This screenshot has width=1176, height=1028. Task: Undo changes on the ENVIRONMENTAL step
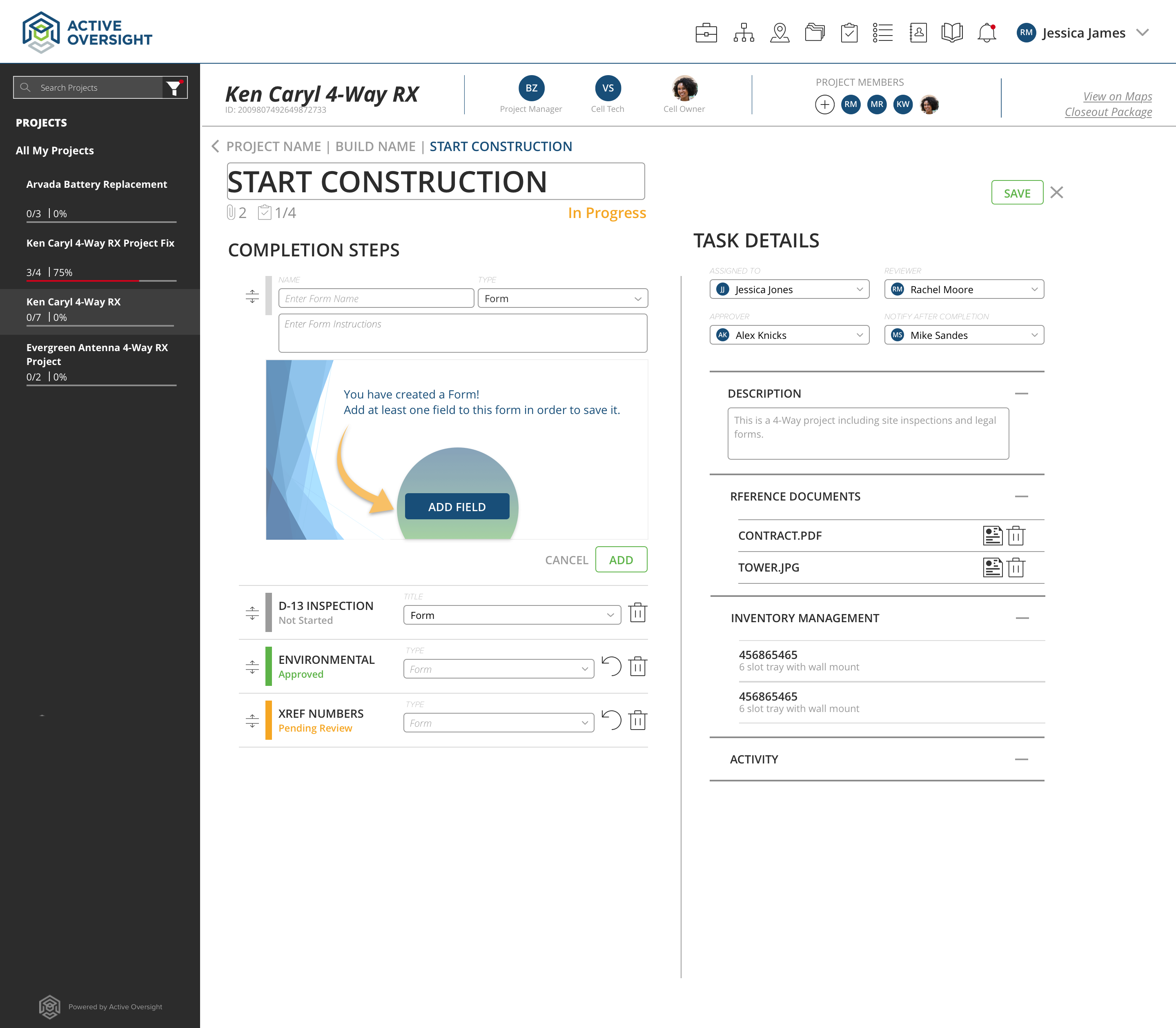click(612, 666)
